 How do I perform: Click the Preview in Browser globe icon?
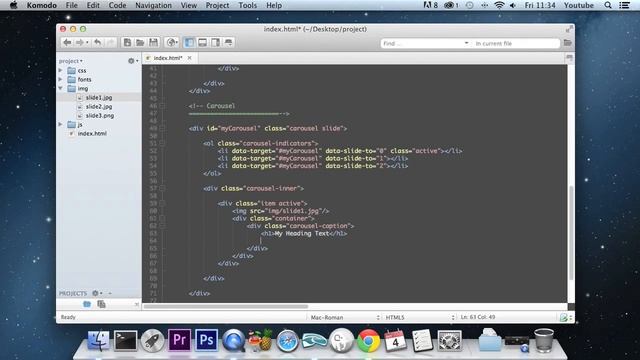[x=171, y=42]
